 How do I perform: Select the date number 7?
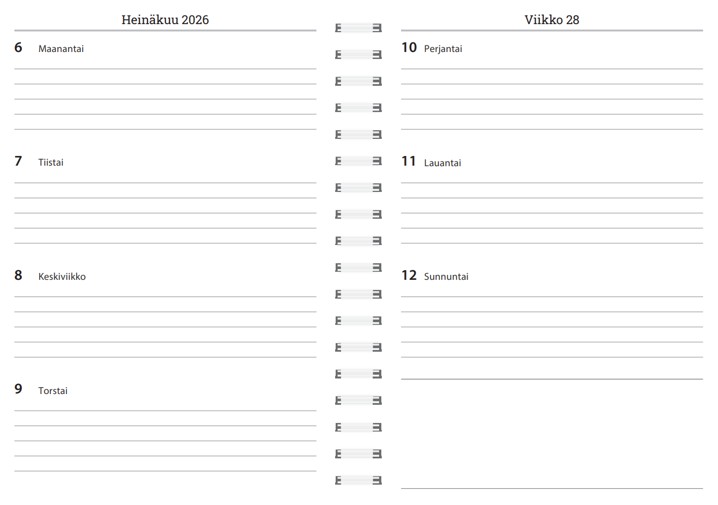click(x=18, y=161)
